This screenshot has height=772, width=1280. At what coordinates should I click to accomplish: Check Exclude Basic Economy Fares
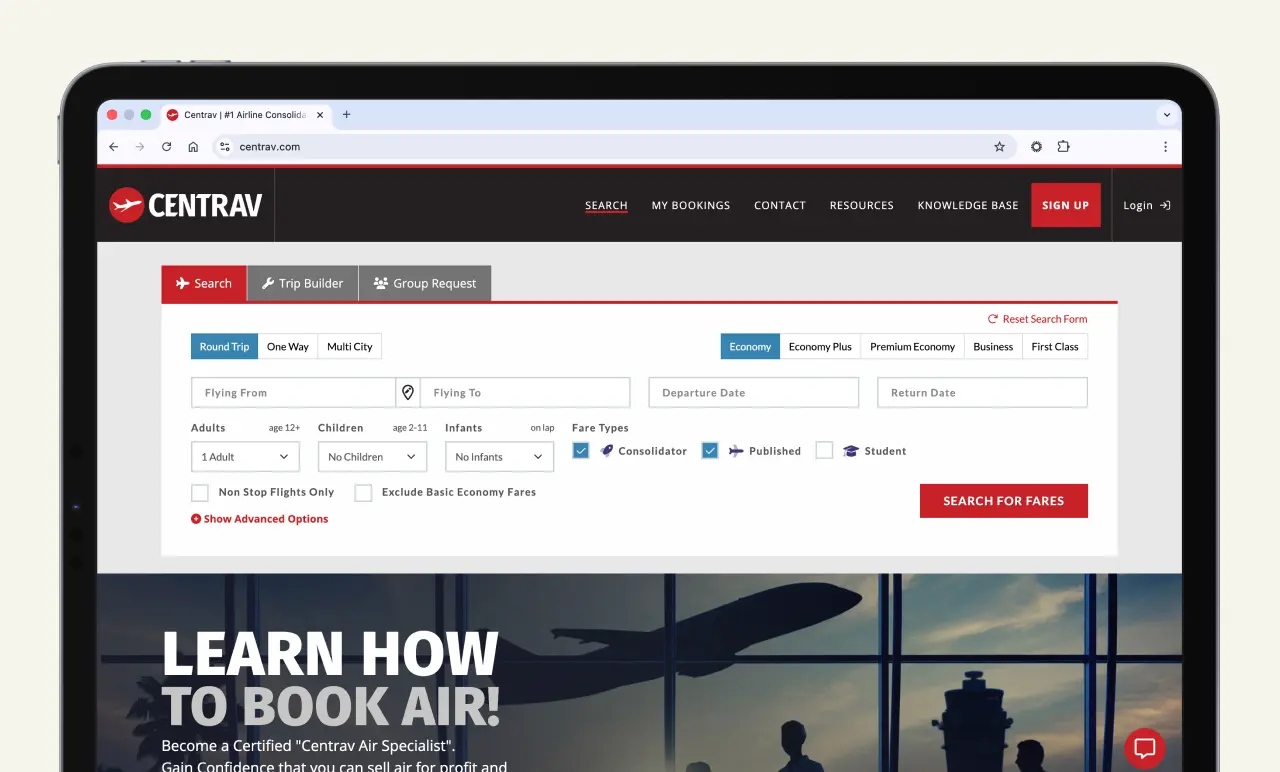[363, 492]
